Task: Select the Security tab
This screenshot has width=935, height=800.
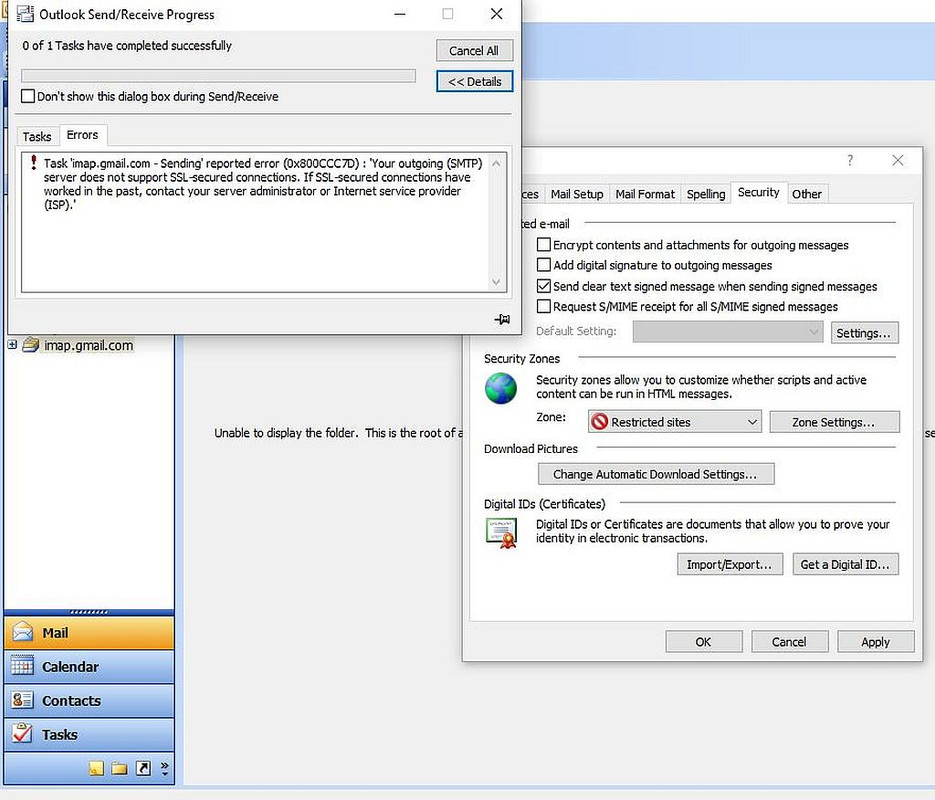Action: [758, 192]
